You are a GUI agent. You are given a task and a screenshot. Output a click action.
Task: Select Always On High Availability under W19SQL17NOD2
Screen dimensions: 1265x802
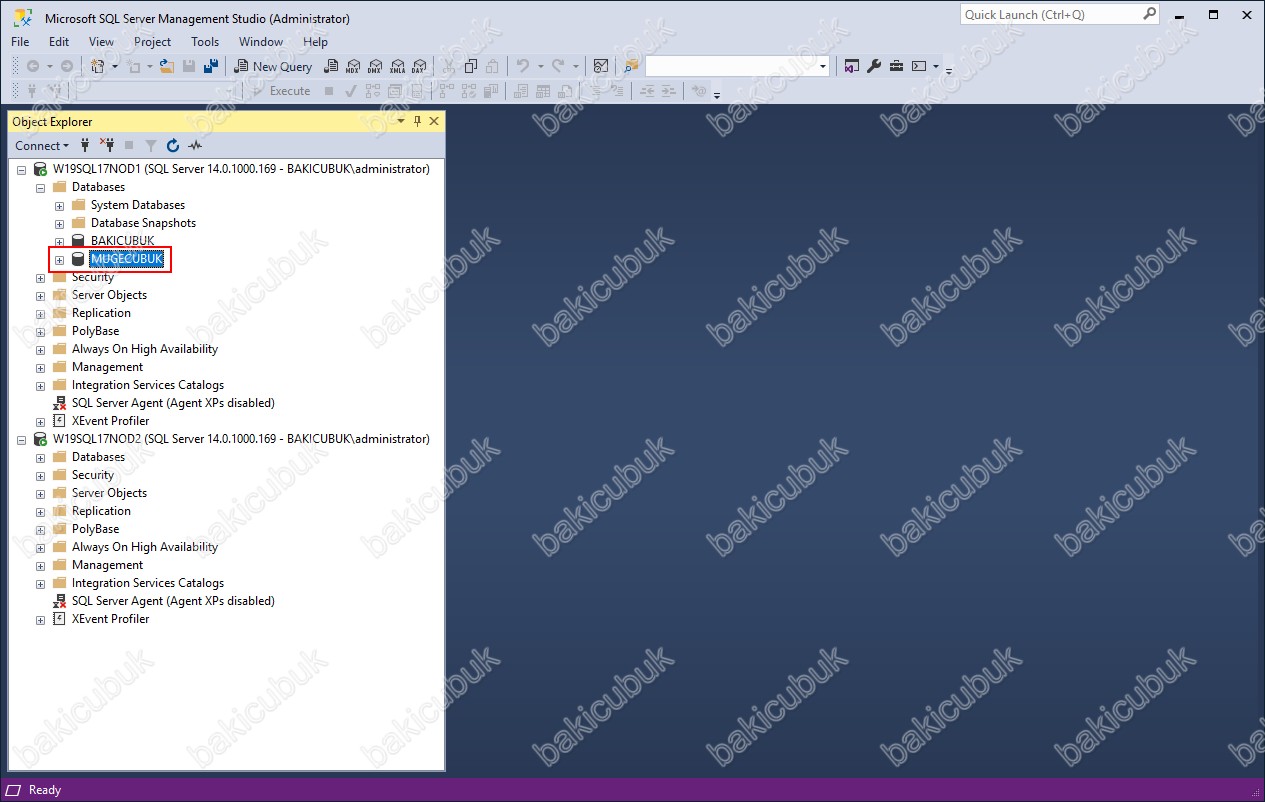pos(144,547)
